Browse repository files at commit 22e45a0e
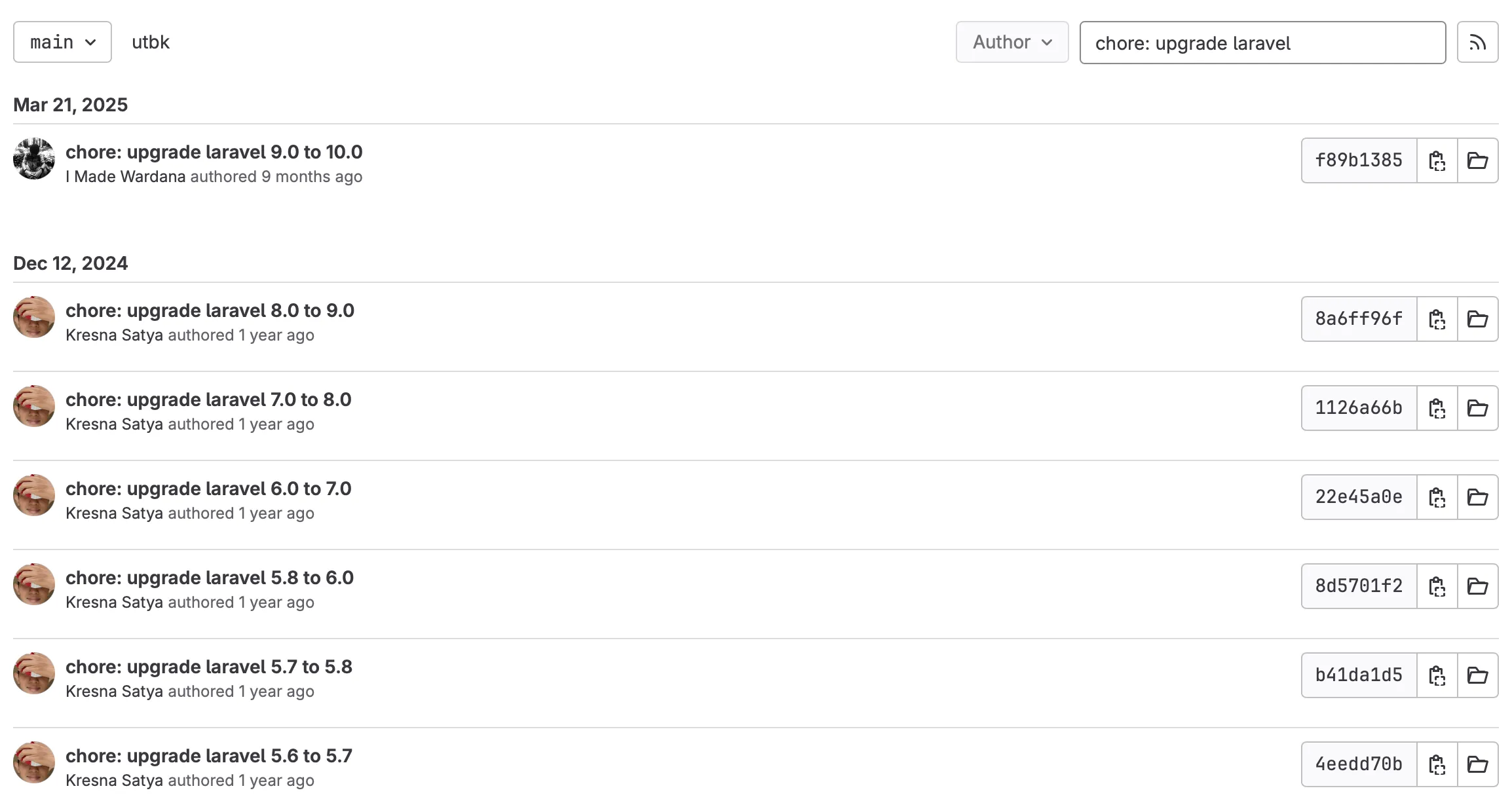The height and width of the screenshot is (799, 1512). [1478, 497]
